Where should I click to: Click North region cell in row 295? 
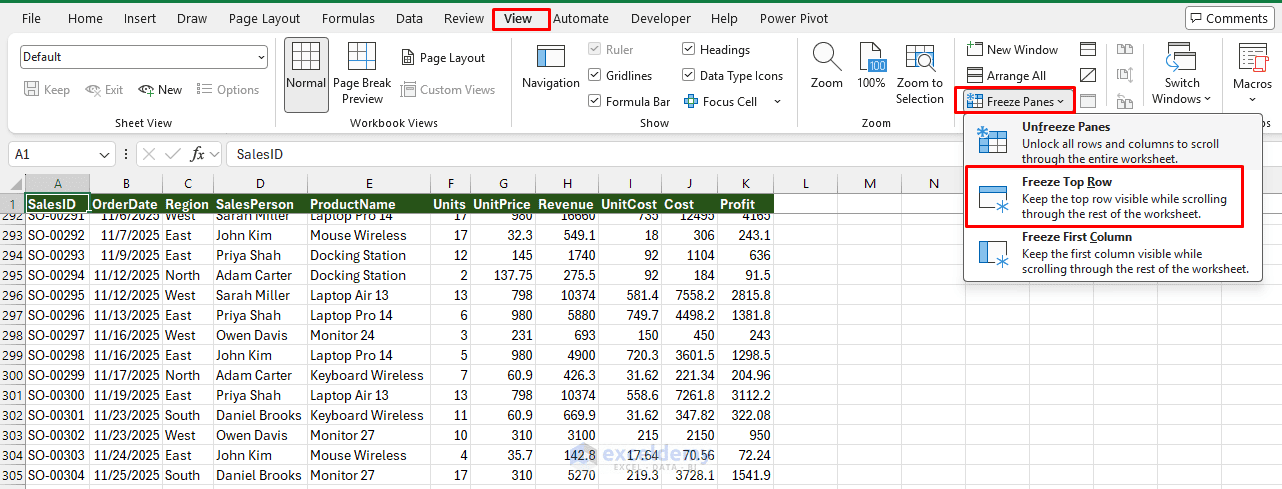[187, 275]
